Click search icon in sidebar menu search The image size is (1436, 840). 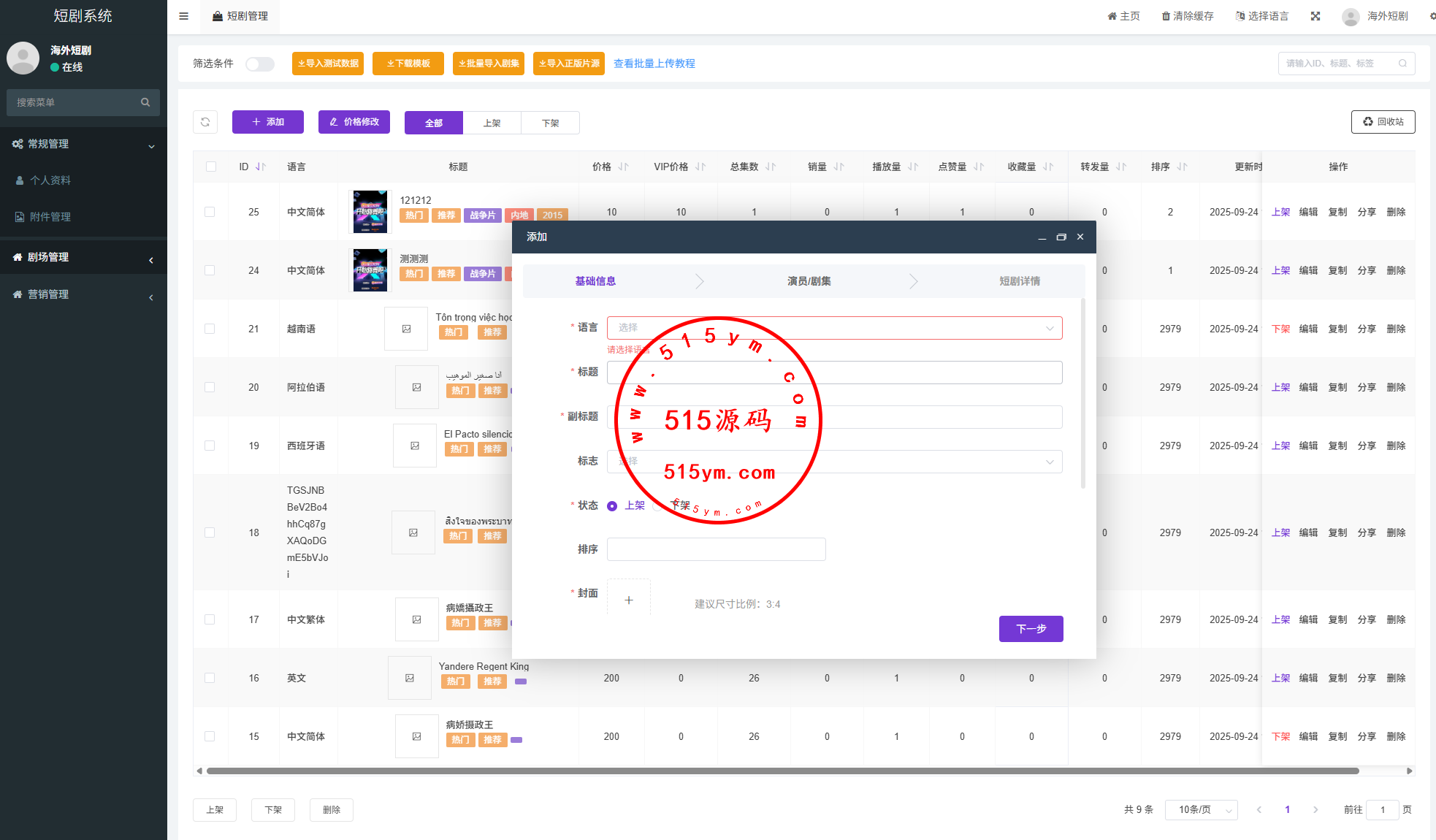(x=145, y=102)
